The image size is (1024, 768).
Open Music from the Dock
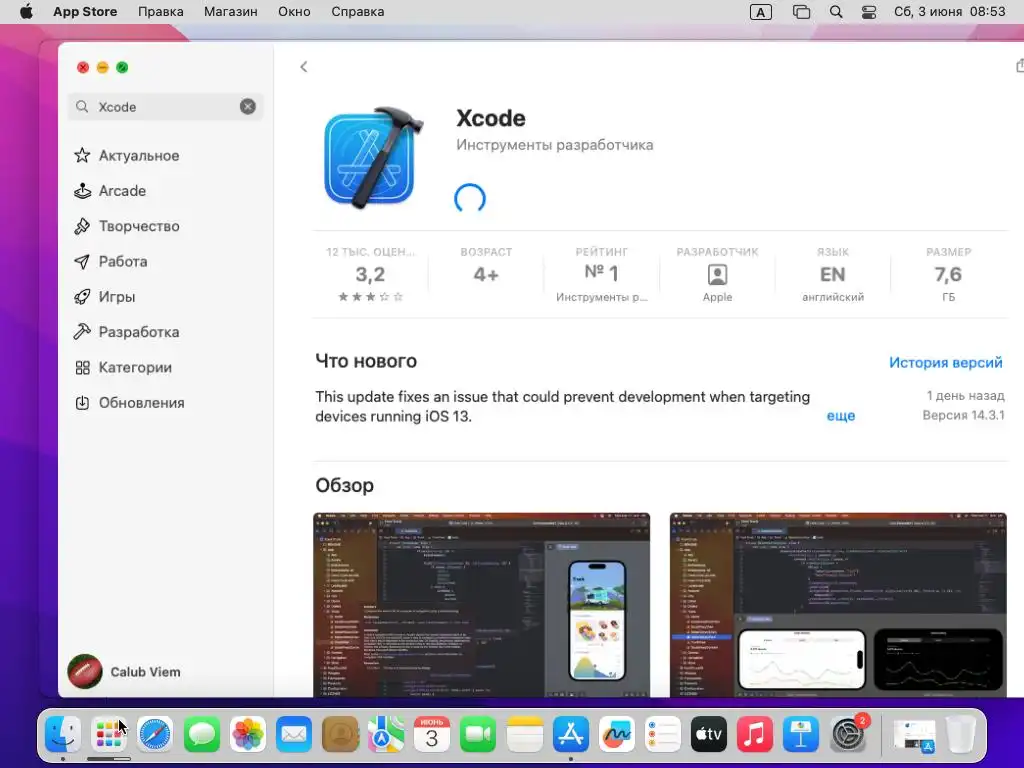point(755,734)
